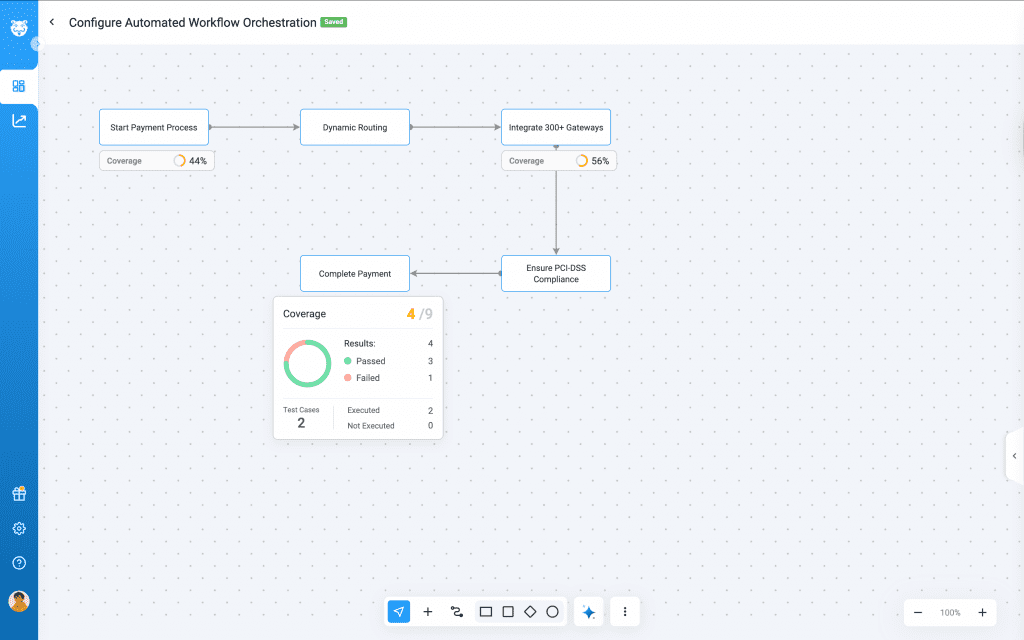This screenshot has width=1024, height=640.
Task: Open the AI sparkle assistant
Action: (589, 612)
